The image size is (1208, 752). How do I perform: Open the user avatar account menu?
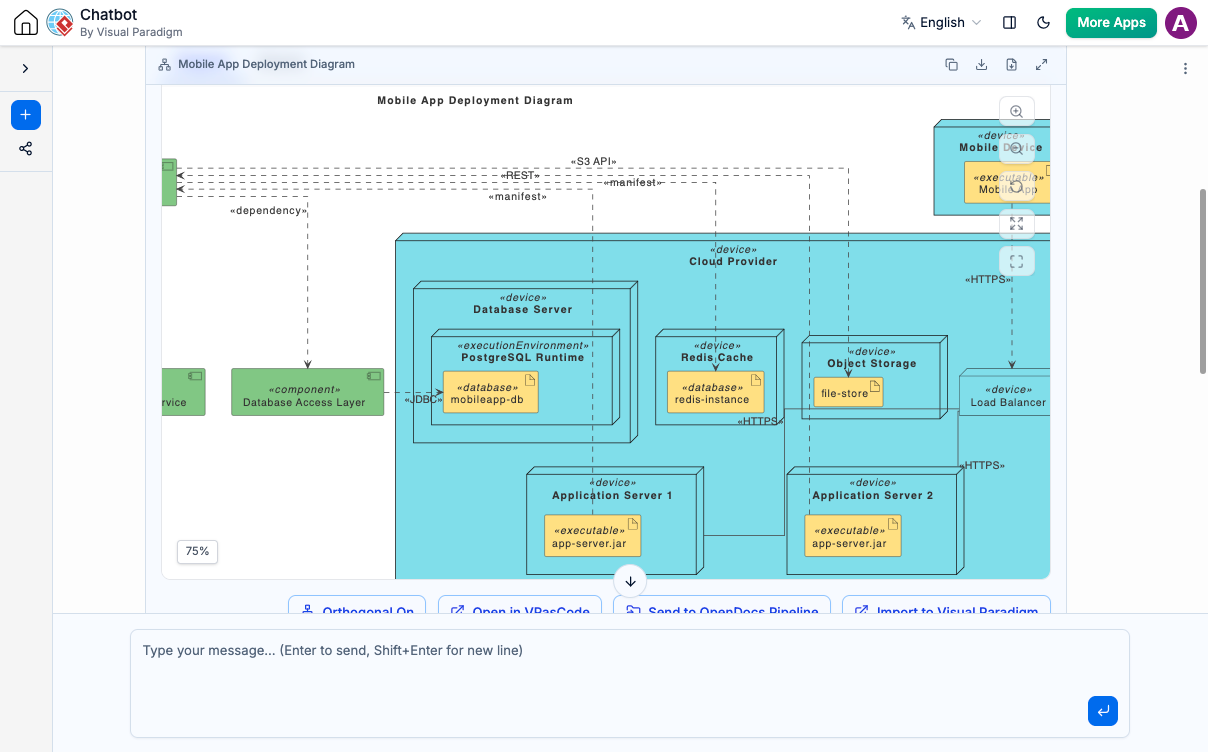1181,23
